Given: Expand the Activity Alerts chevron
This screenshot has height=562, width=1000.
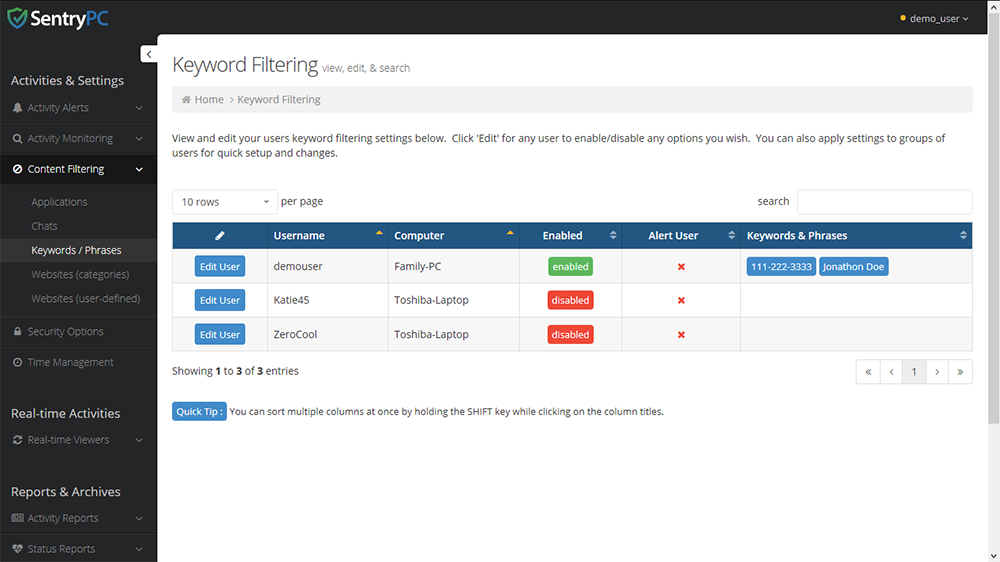Looking at the screenshot, I should click(139, 108).
